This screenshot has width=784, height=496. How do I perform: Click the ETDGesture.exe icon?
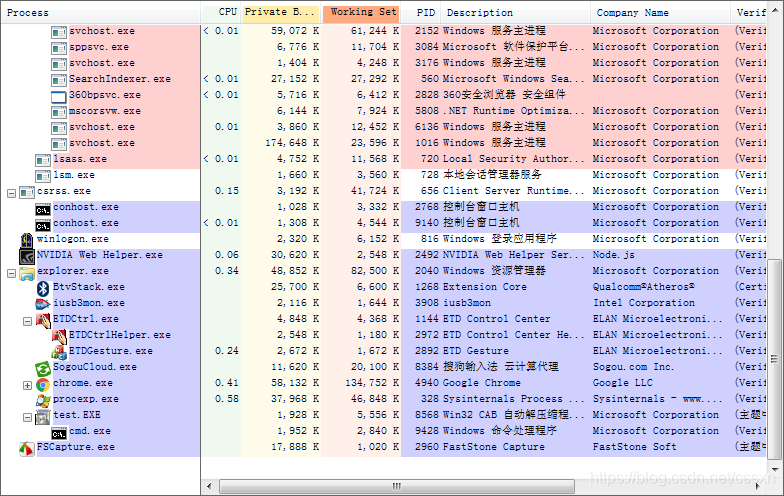click(59, 352)
